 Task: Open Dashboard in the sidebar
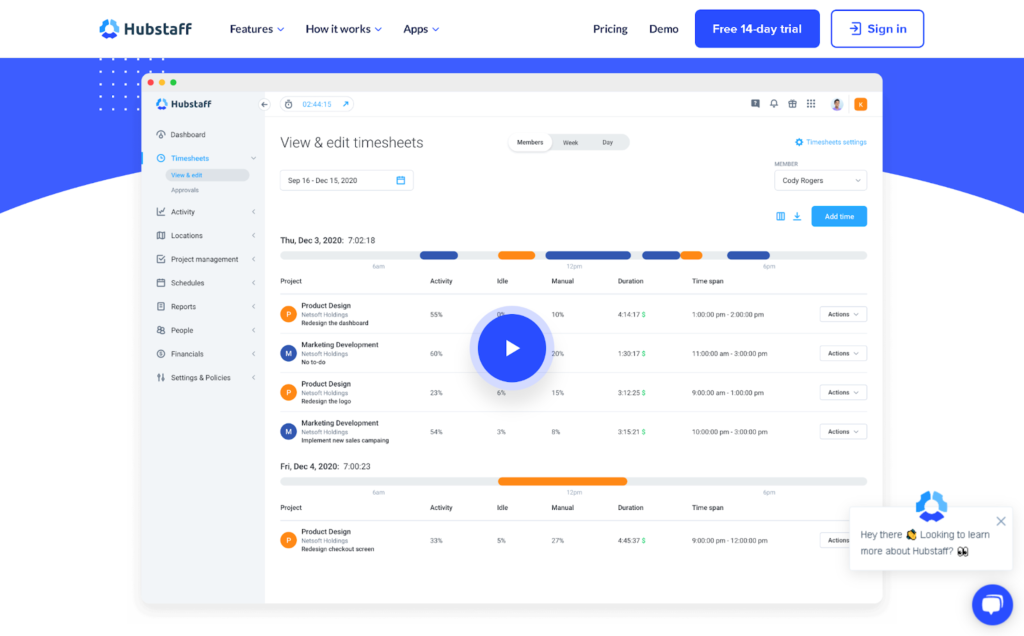pos(188,135)
